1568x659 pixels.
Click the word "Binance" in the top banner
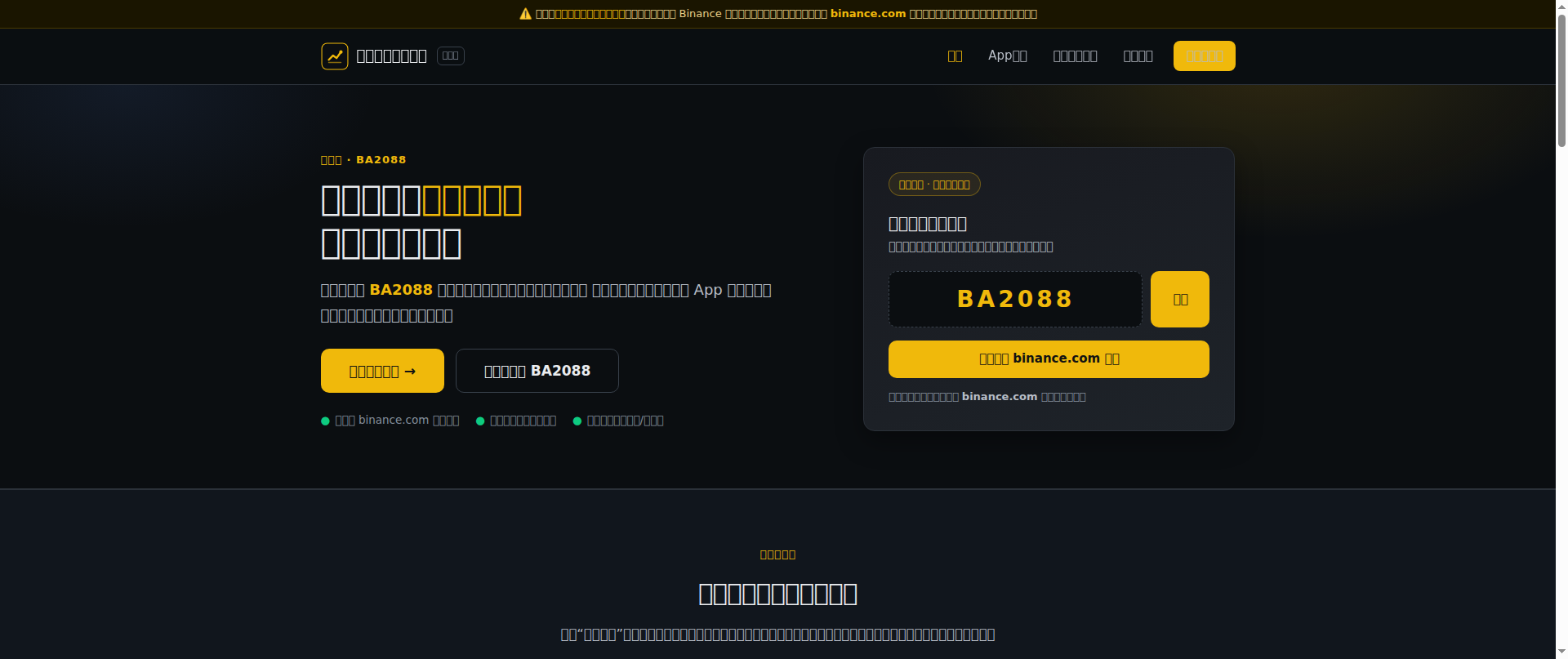(700, 14)
